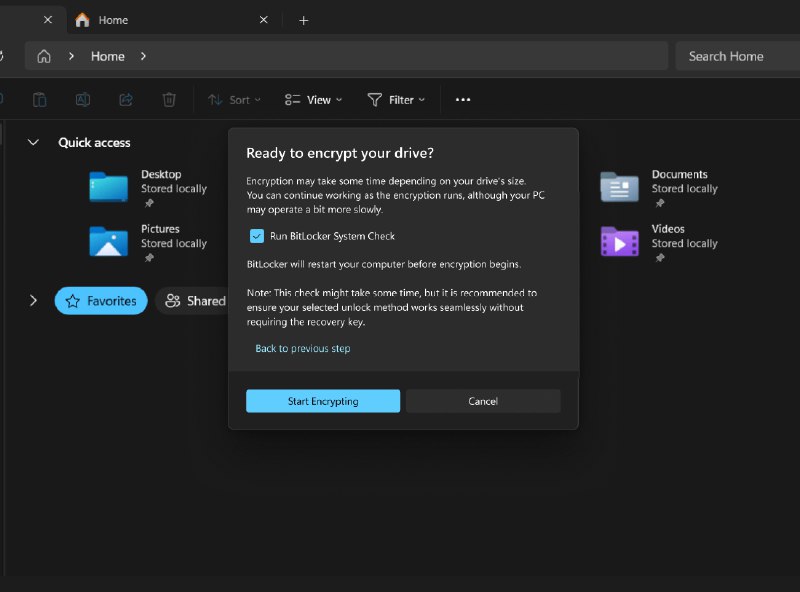Screen dimensions: 800x592
Task: Click the Delete trash icon
Action: 169,100
